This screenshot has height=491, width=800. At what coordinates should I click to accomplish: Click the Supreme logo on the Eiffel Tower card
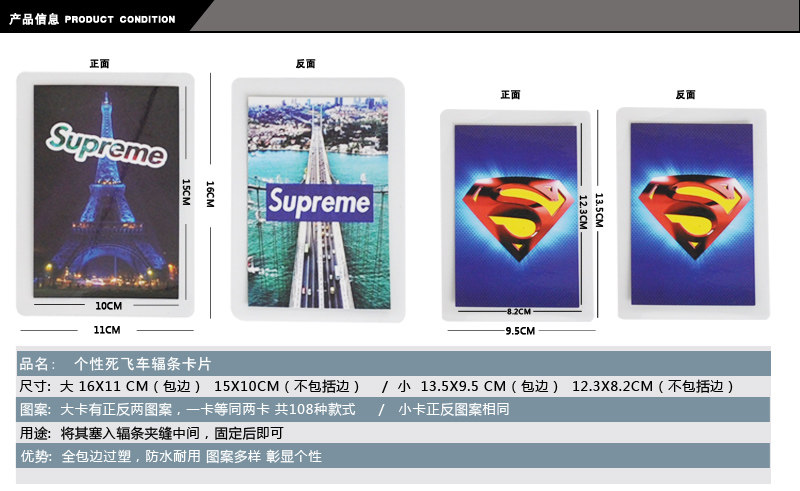click(107, 145)
